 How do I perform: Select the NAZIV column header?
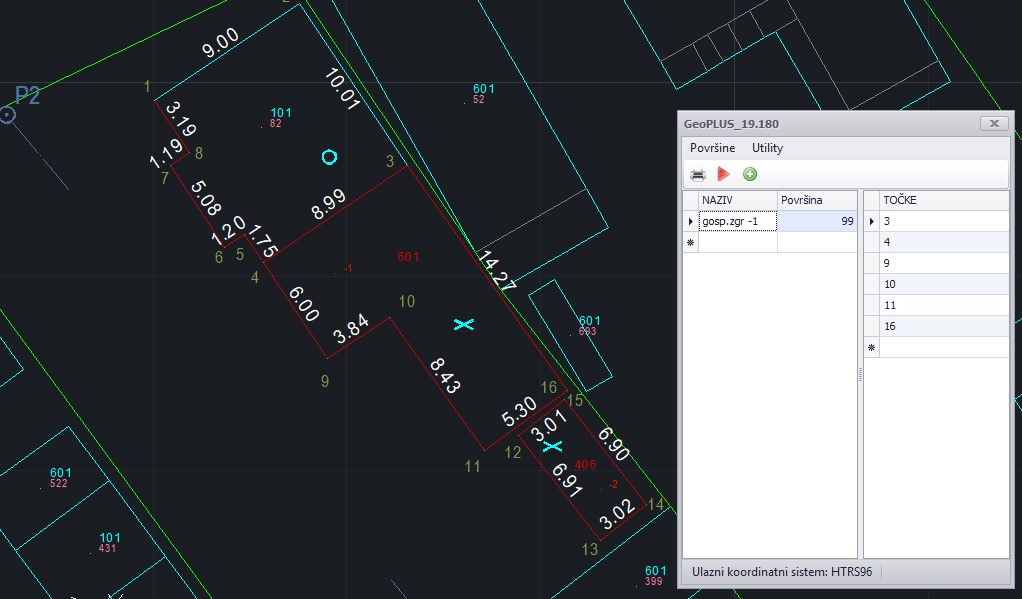738,200
